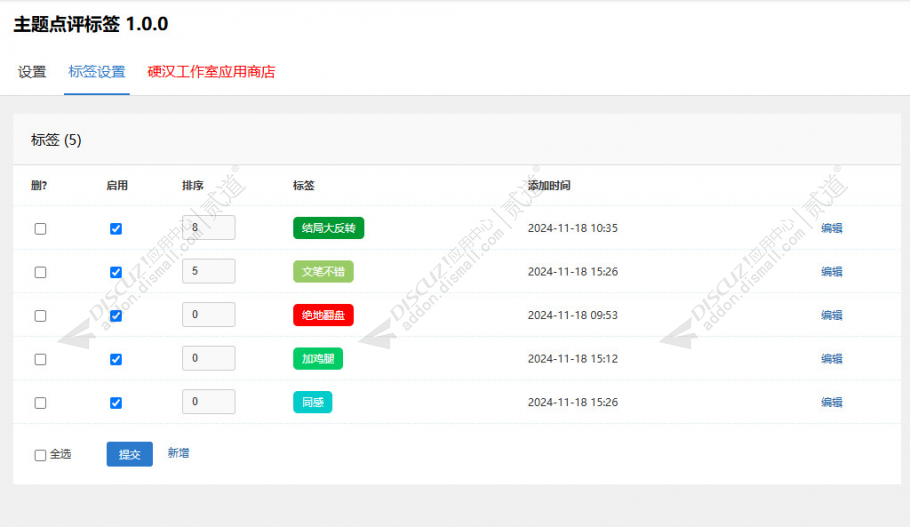Focus the sort field in 同感 row
This screenshot has width=910, height=527.
[208, 402]
